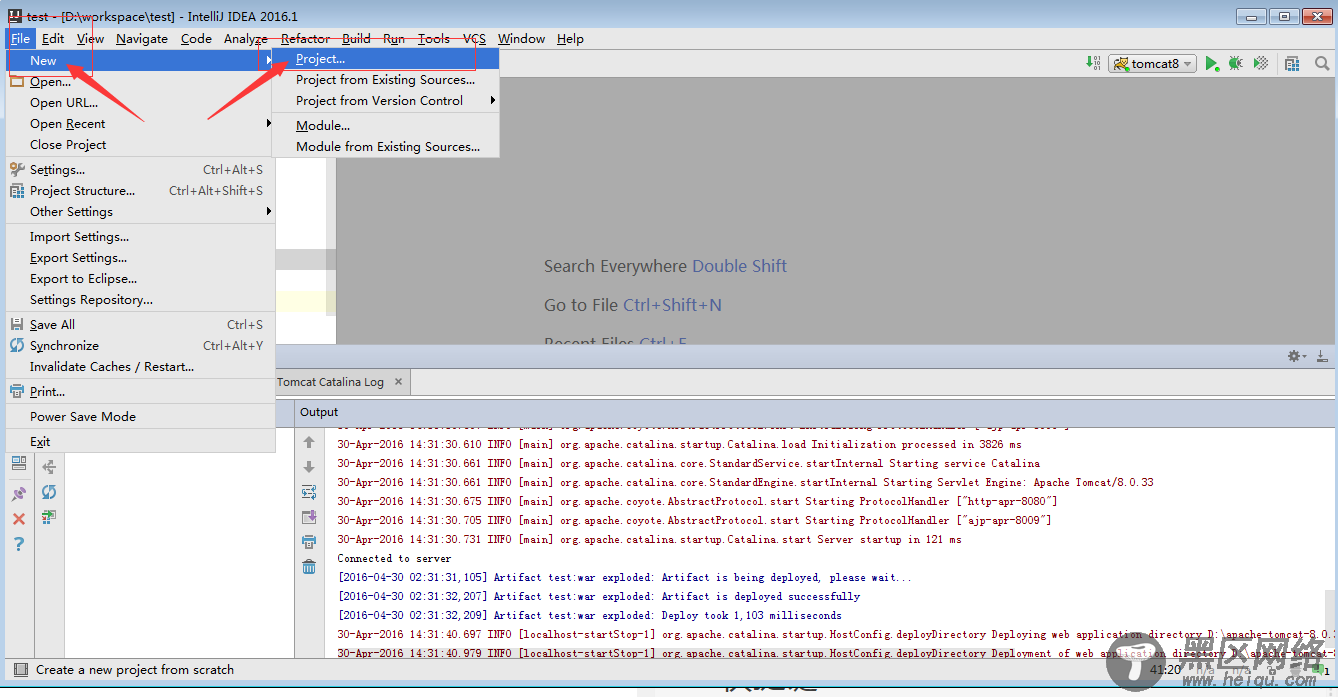Open the Edit menu
Screen dimensions: 1338x697
53,39
